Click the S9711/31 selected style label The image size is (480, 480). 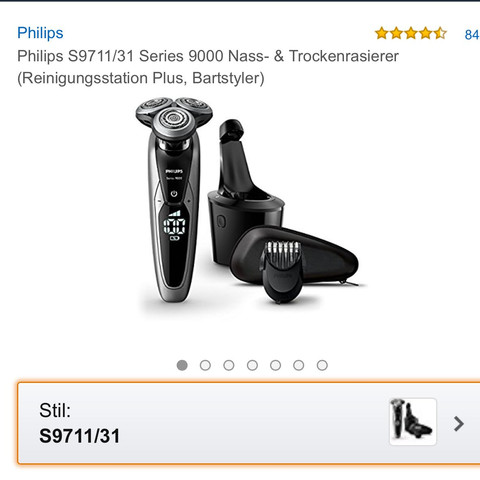(79, 436)
